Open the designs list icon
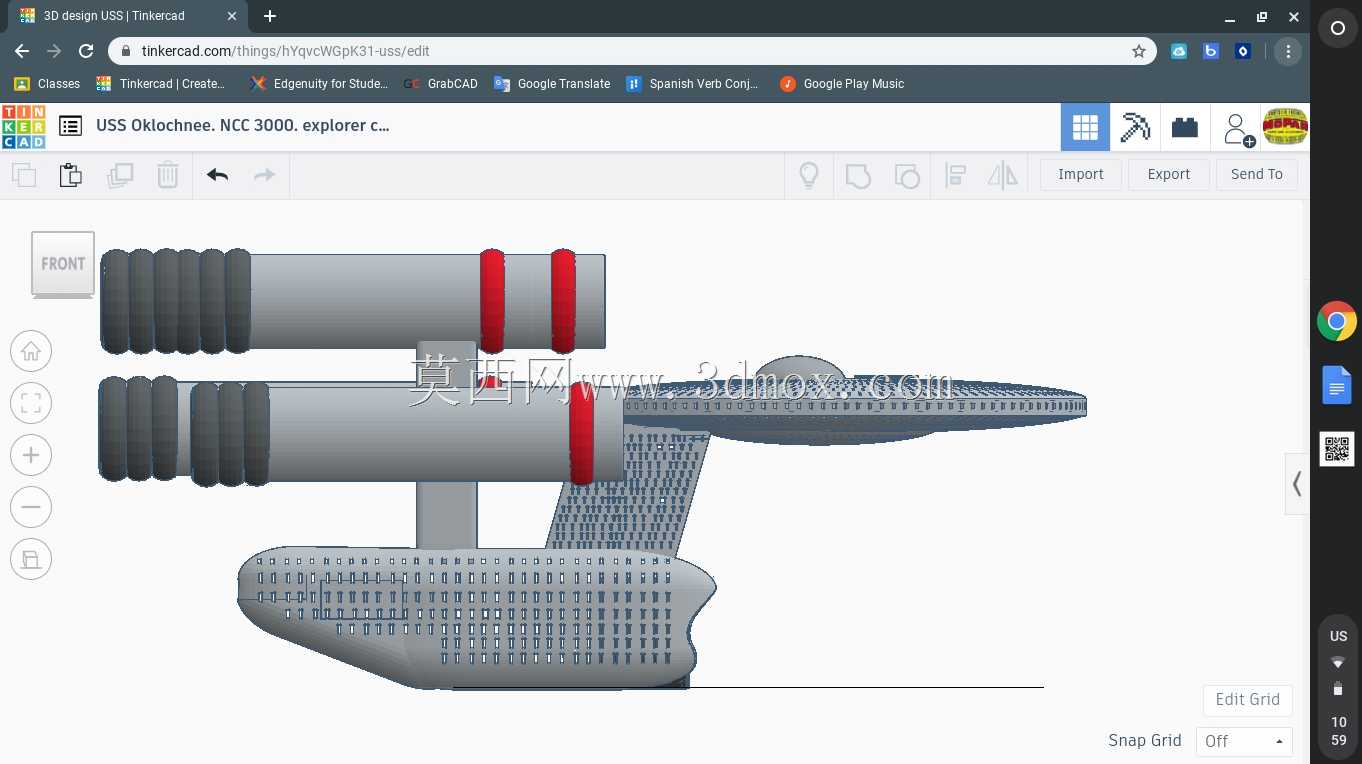The image size is (1362, 764). [70, 126]
